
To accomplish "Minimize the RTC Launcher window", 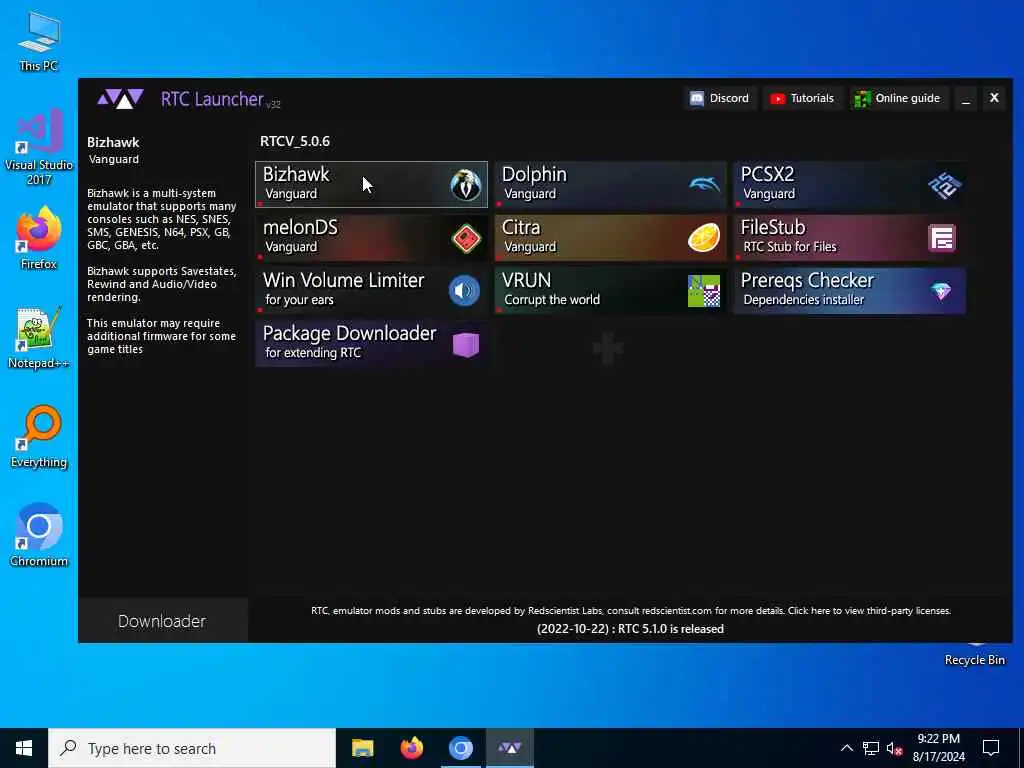I will pyautogui.click(x=965, y=99).
